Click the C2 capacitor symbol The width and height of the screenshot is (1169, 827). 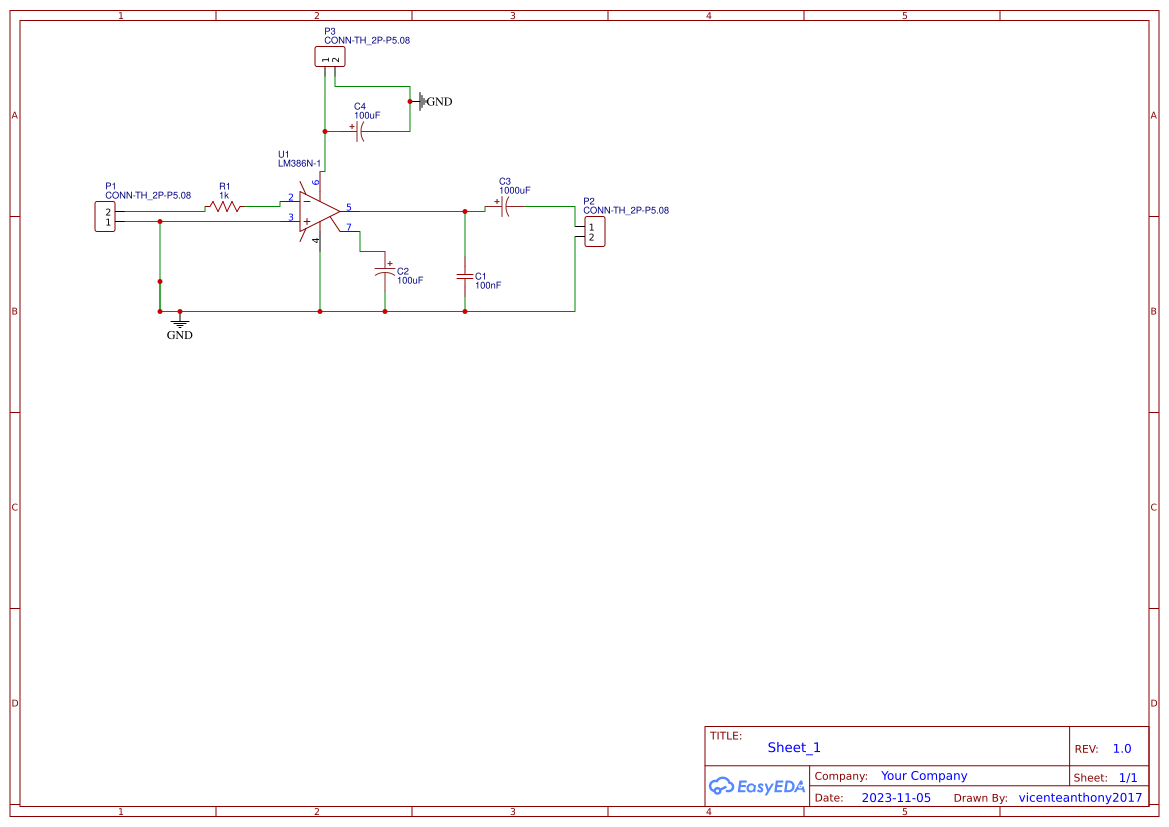[x=385, y=271]
